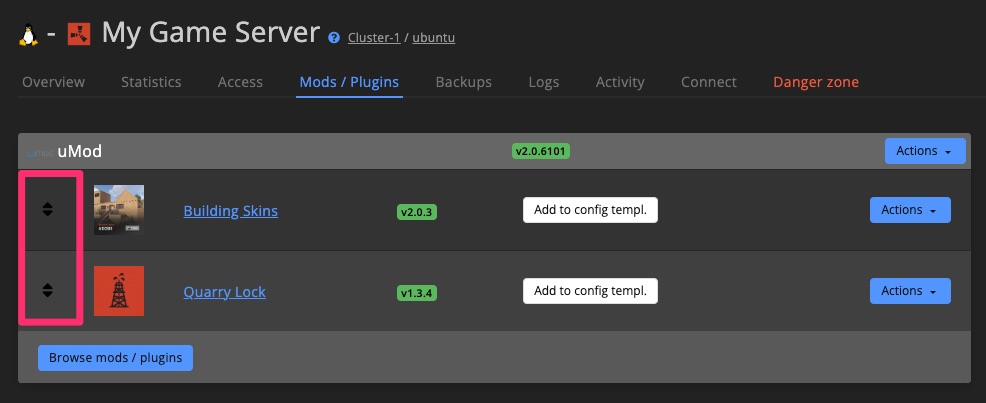Open the Danger zone tab
Viewport: 986px width, 403px height.
click(x=816, y=82)
